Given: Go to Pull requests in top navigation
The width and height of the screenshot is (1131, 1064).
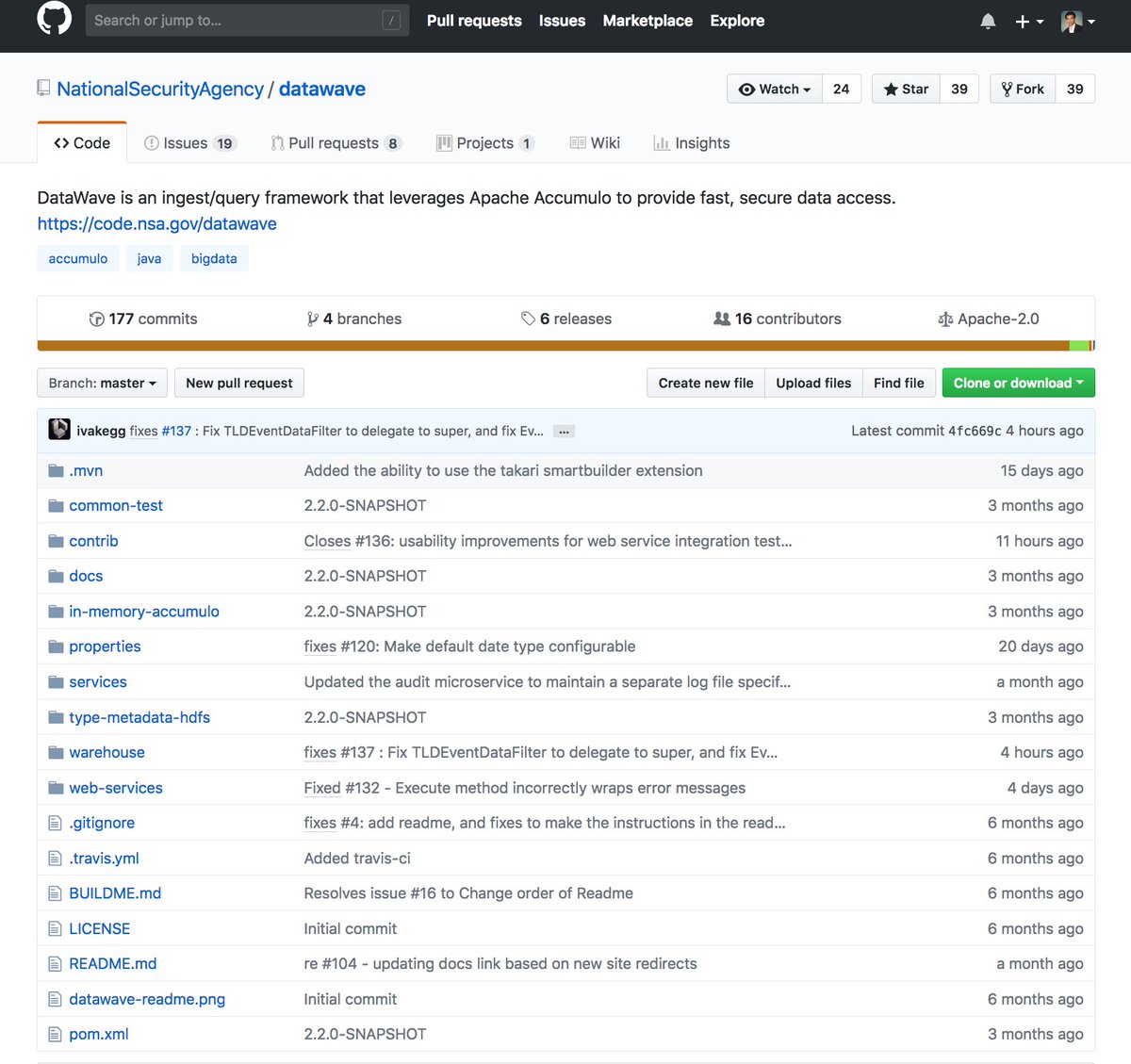Looking at the screenshot, I should pos(474,21).
